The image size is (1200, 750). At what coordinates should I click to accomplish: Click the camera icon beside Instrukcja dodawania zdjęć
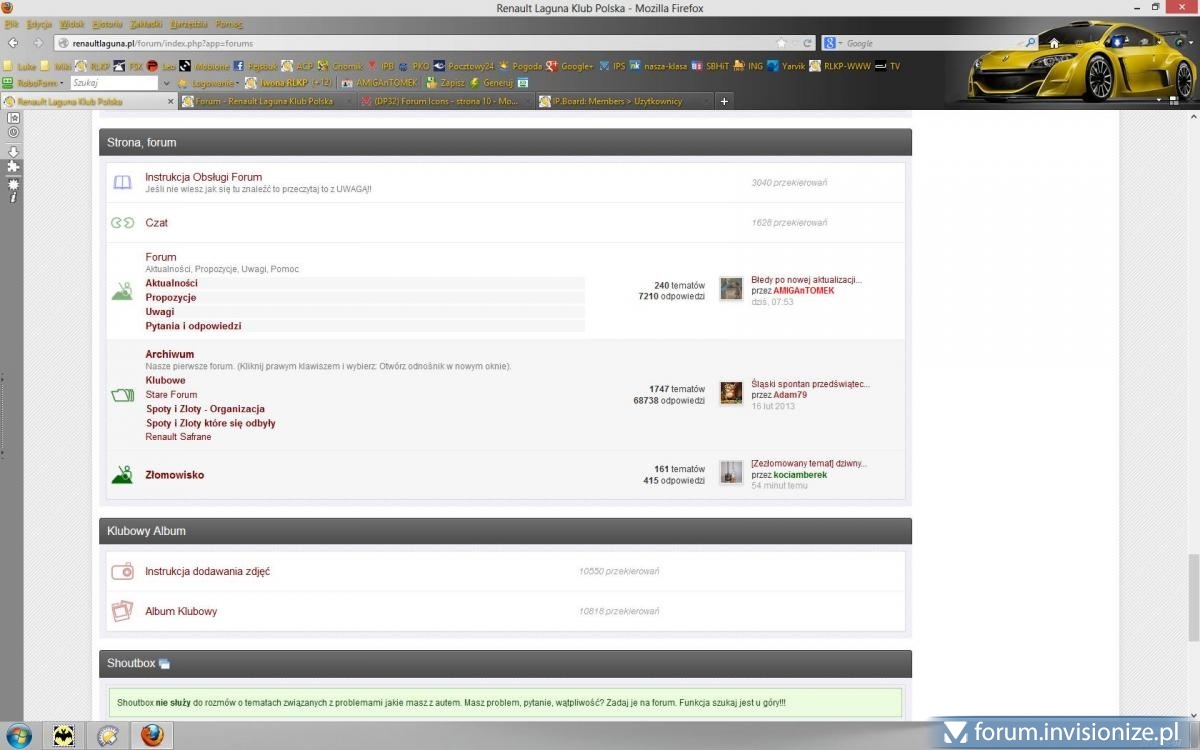coord(122,571)
